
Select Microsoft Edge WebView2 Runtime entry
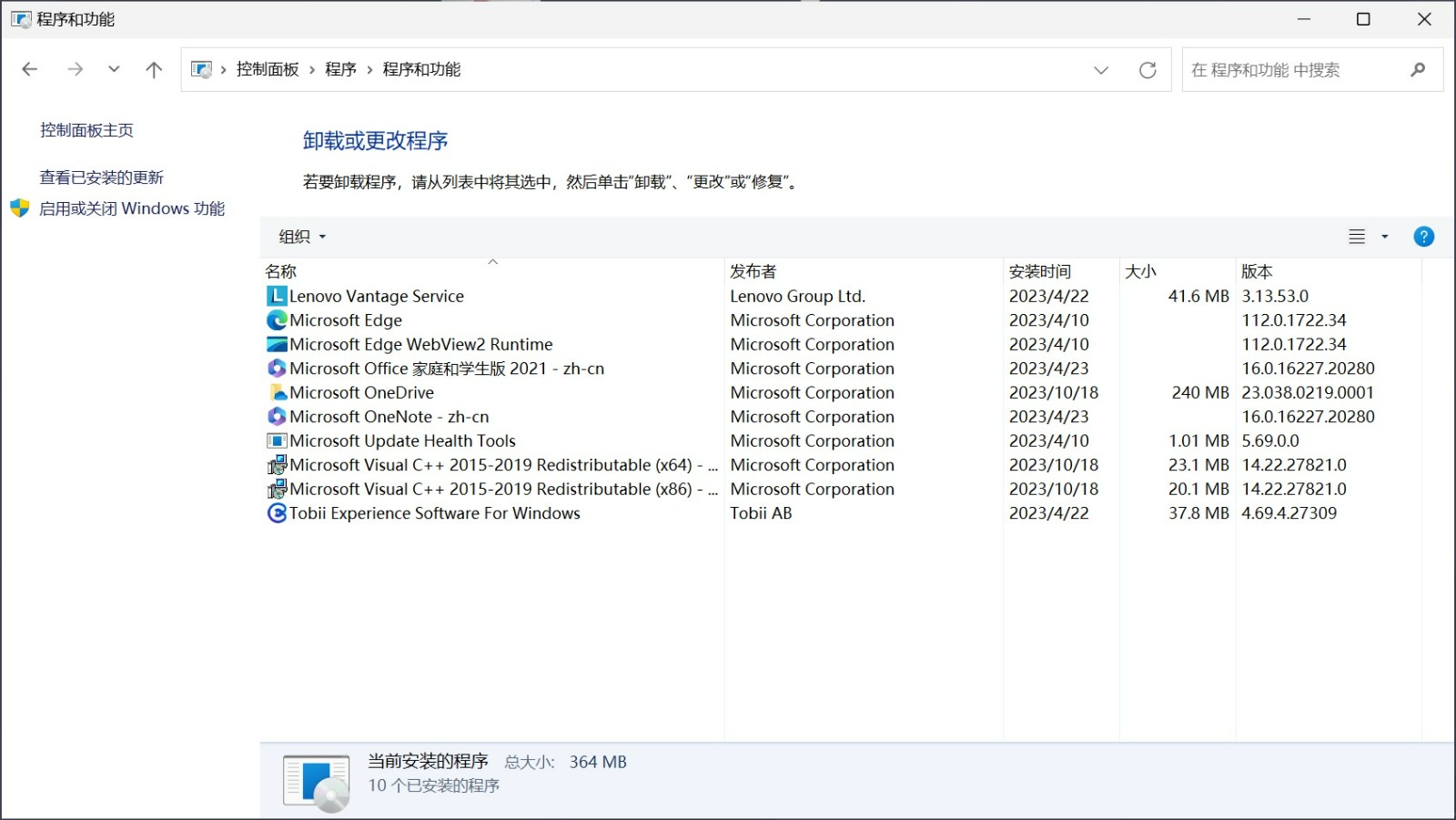421,344
